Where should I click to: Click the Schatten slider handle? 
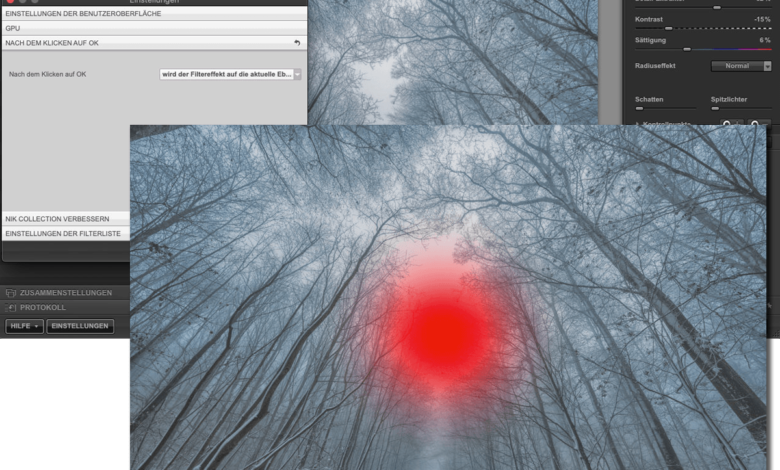tap(640, 108)
